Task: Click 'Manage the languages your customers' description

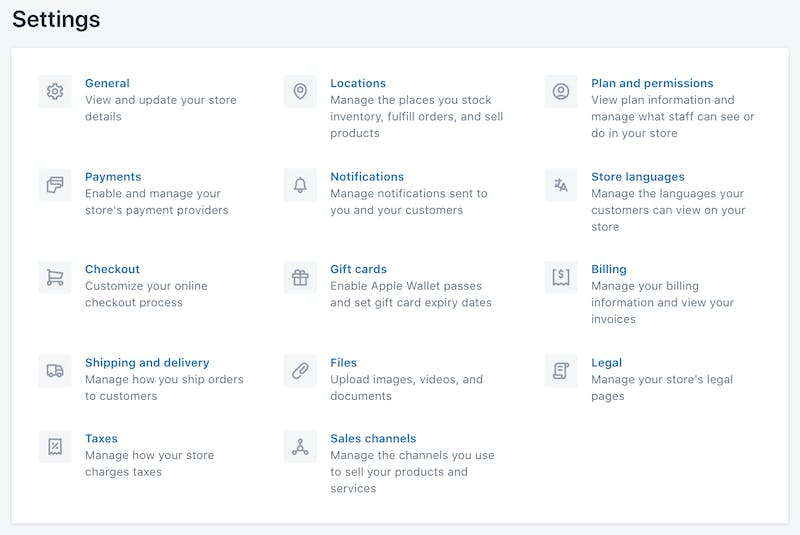Action: [668, 210]
